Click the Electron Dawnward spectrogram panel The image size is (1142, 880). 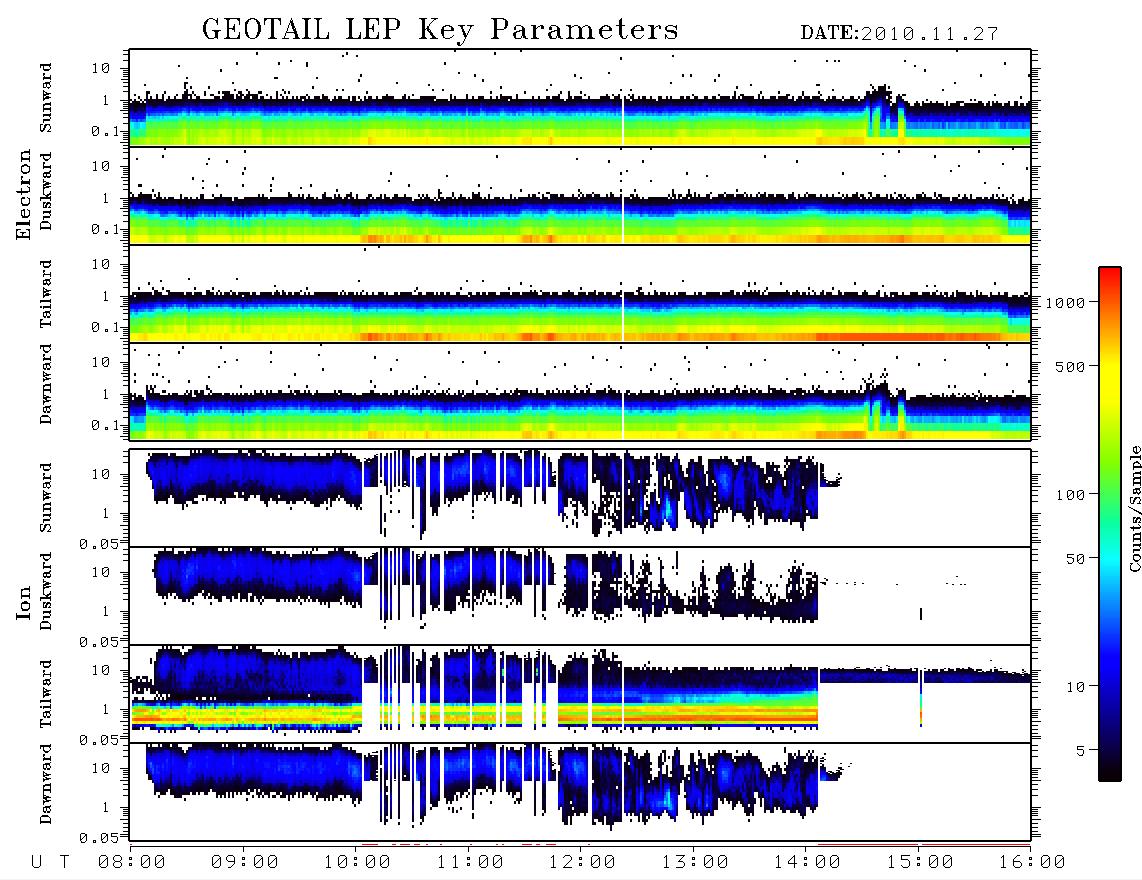click(x=580, y=392)
